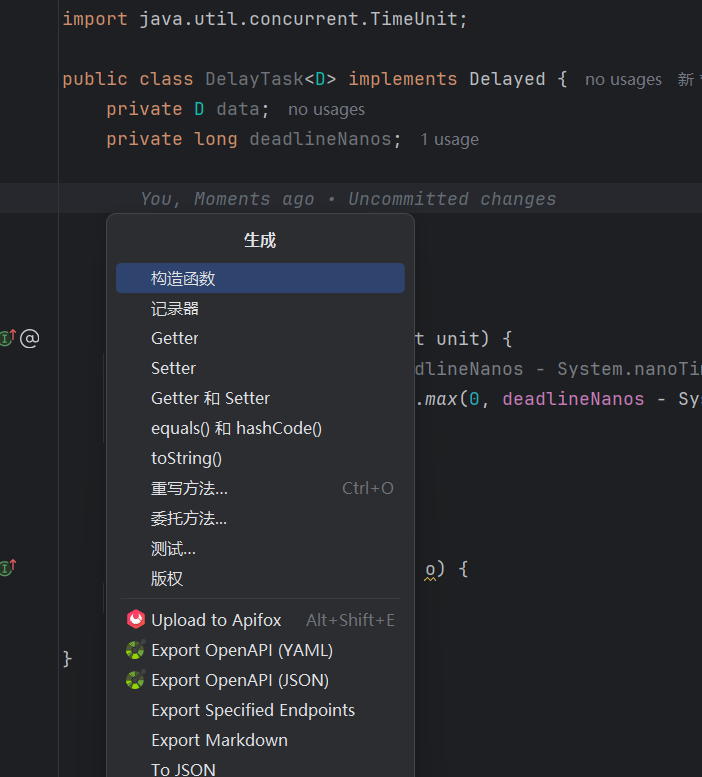Click the 生成 popup title

[260, 240]
